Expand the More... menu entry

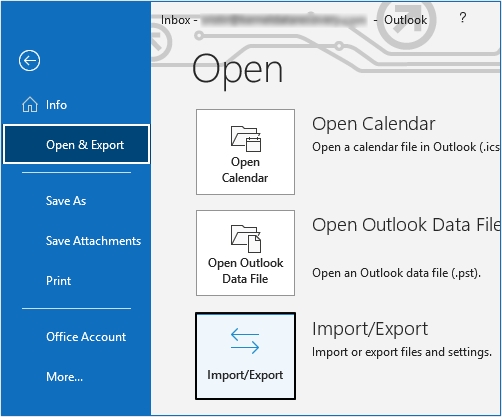pos(64,377)
